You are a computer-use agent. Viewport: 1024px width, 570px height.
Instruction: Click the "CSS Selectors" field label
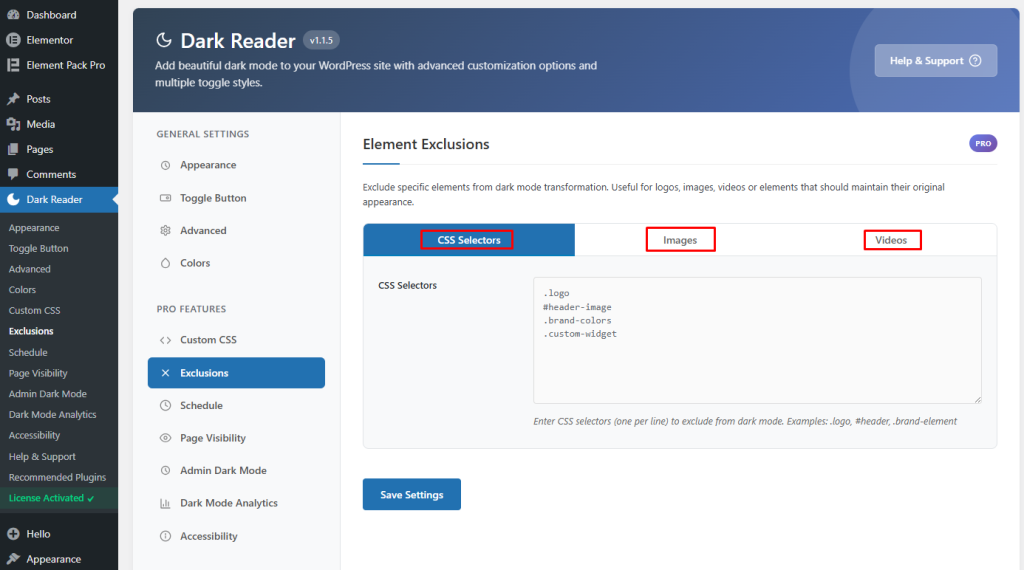point(408,285)
